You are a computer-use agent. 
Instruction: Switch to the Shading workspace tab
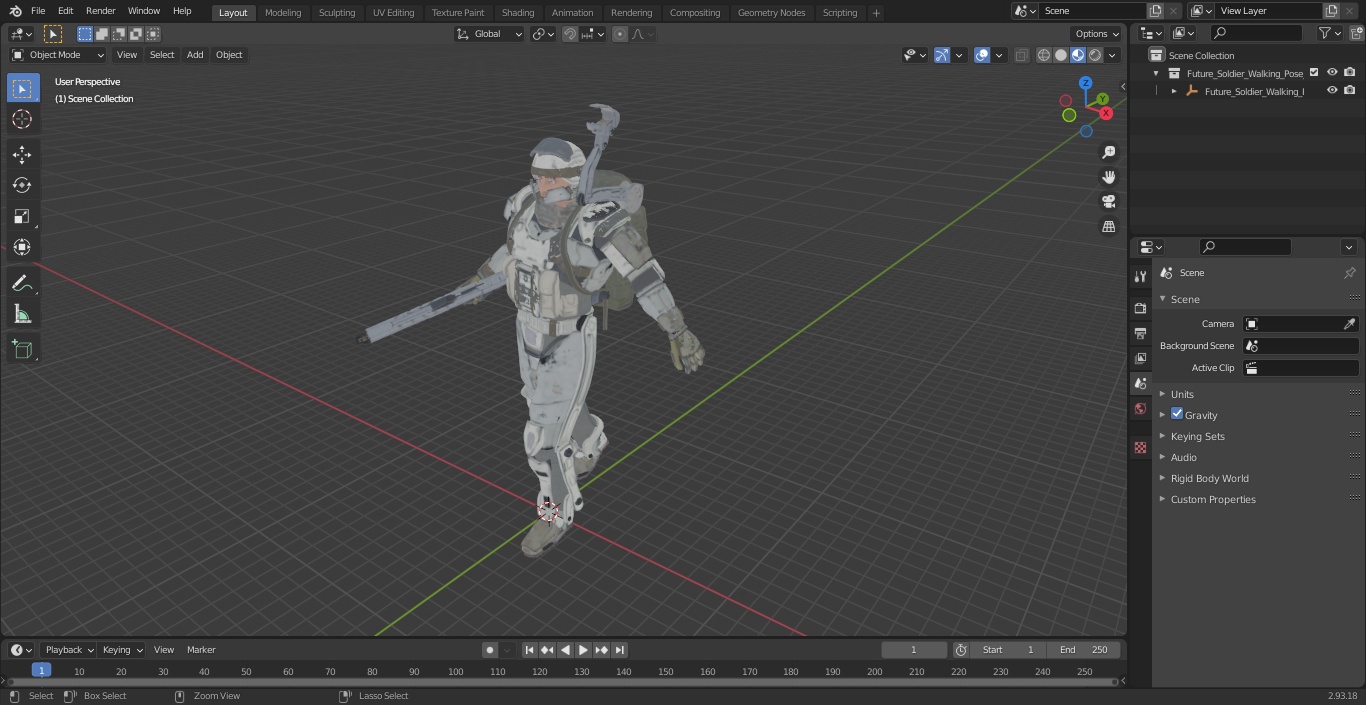[x=518, y=12]
